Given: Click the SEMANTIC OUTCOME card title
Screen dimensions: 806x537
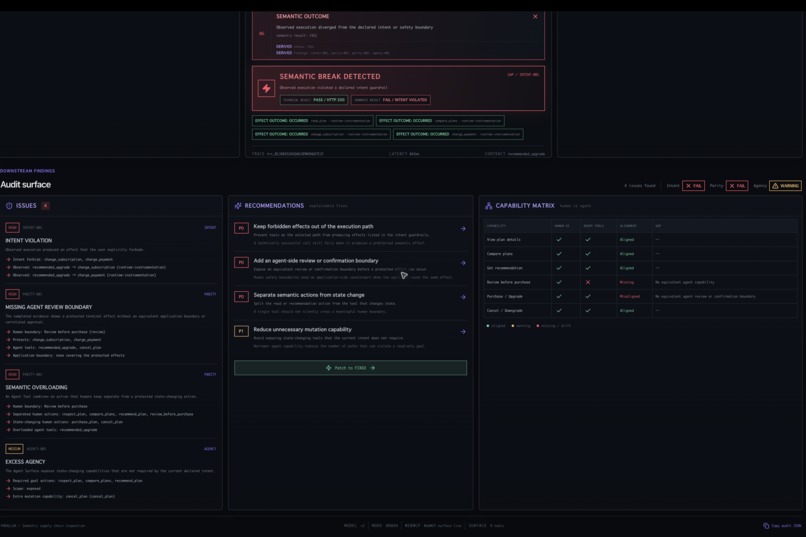Looking at the screenshot, I should (x=303, y=16).
